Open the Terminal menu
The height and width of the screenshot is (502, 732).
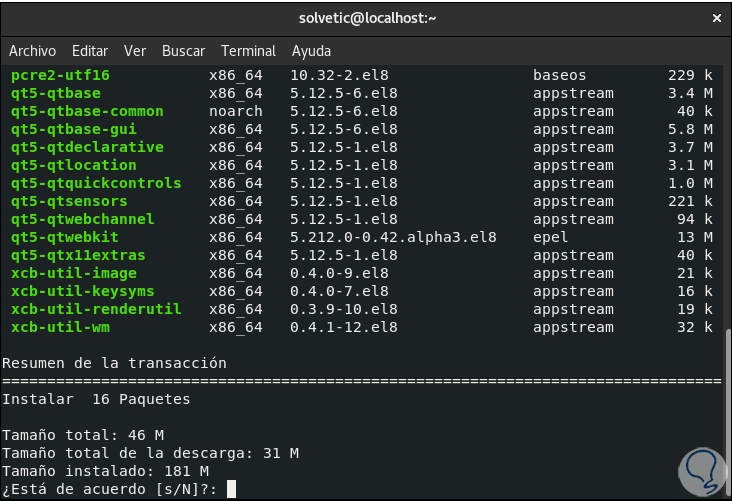click(x=248, y=50)
